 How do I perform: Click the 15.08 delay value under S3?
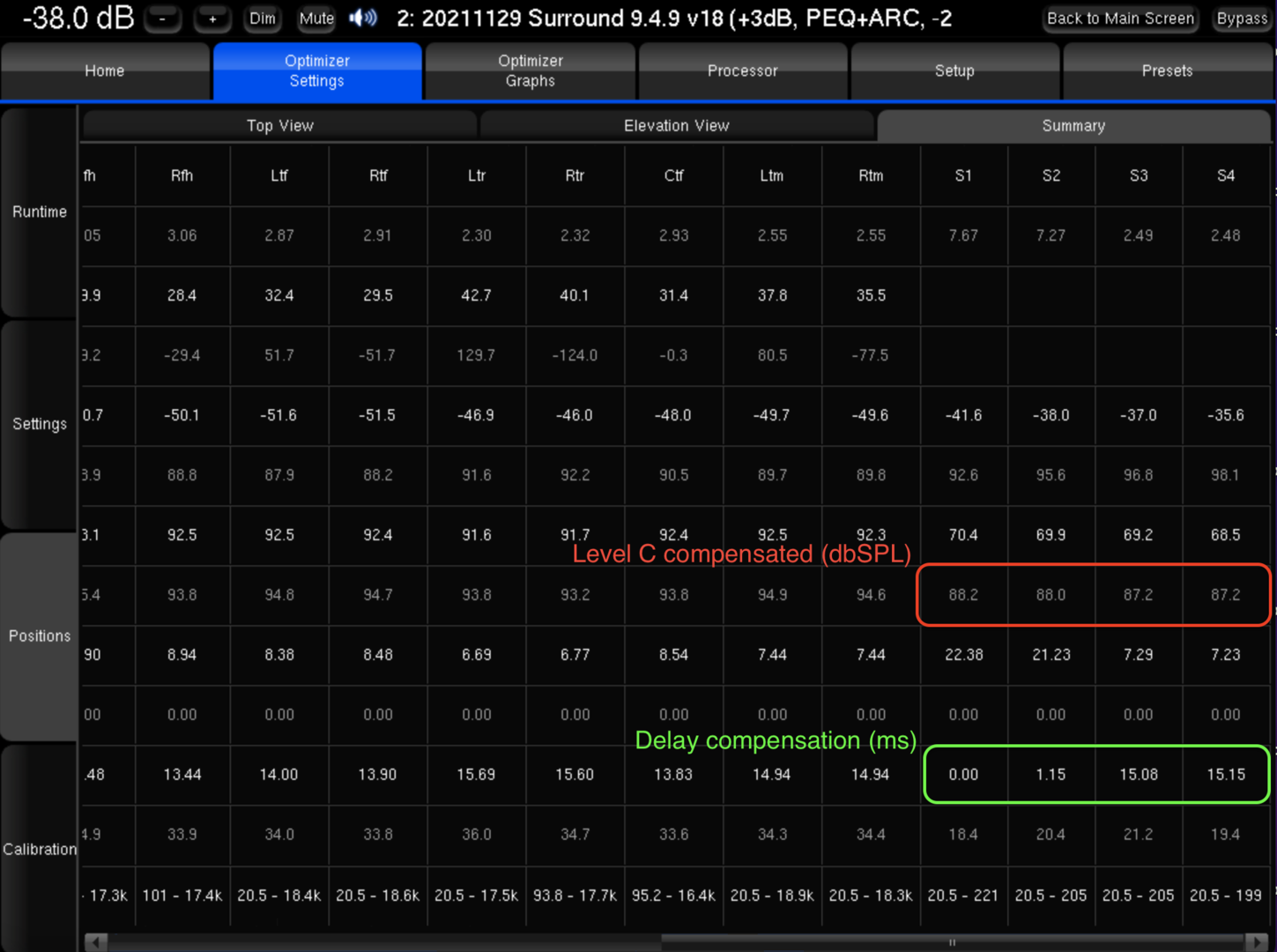coord(1139,775)
